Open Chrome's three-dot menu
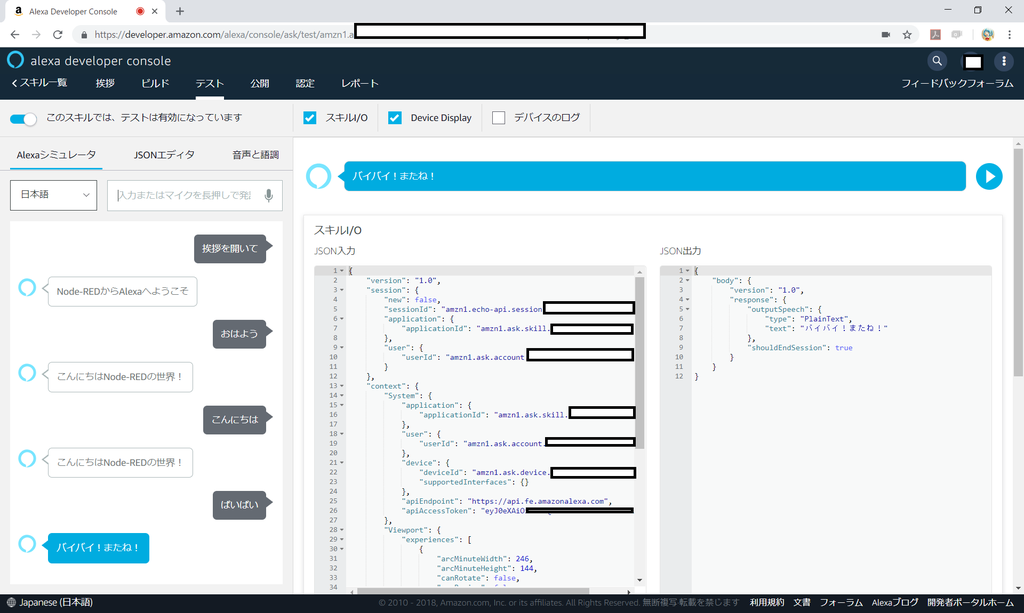Viewport: 1024px width, 613px height. (1010, 35)
